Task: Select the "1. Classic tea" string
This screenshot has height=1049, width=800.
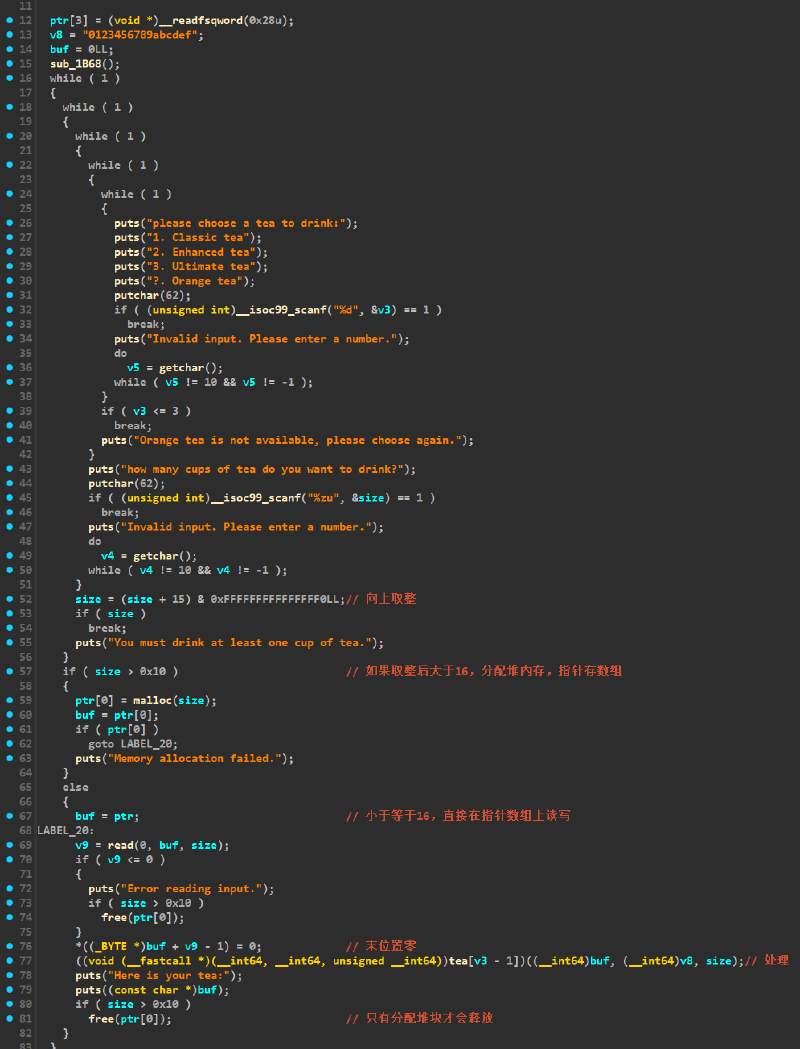Action: coord(195,237)
